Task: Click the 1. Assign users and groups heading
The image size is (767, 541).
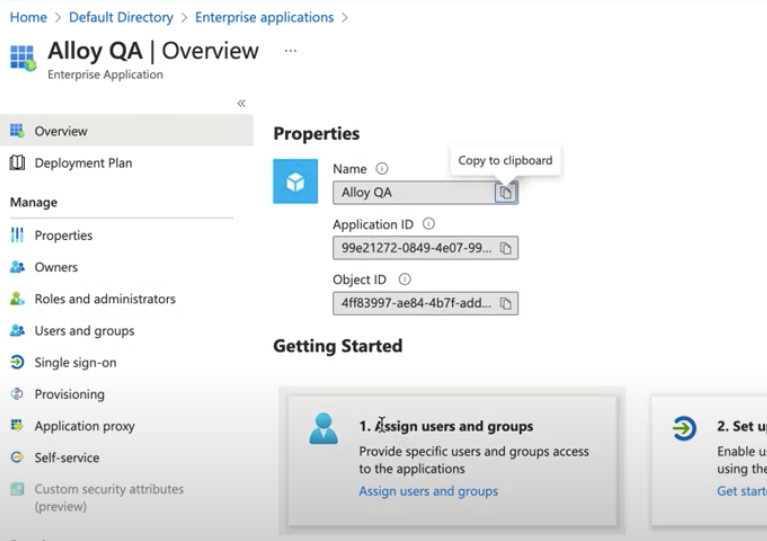Action: click(446, 426)
